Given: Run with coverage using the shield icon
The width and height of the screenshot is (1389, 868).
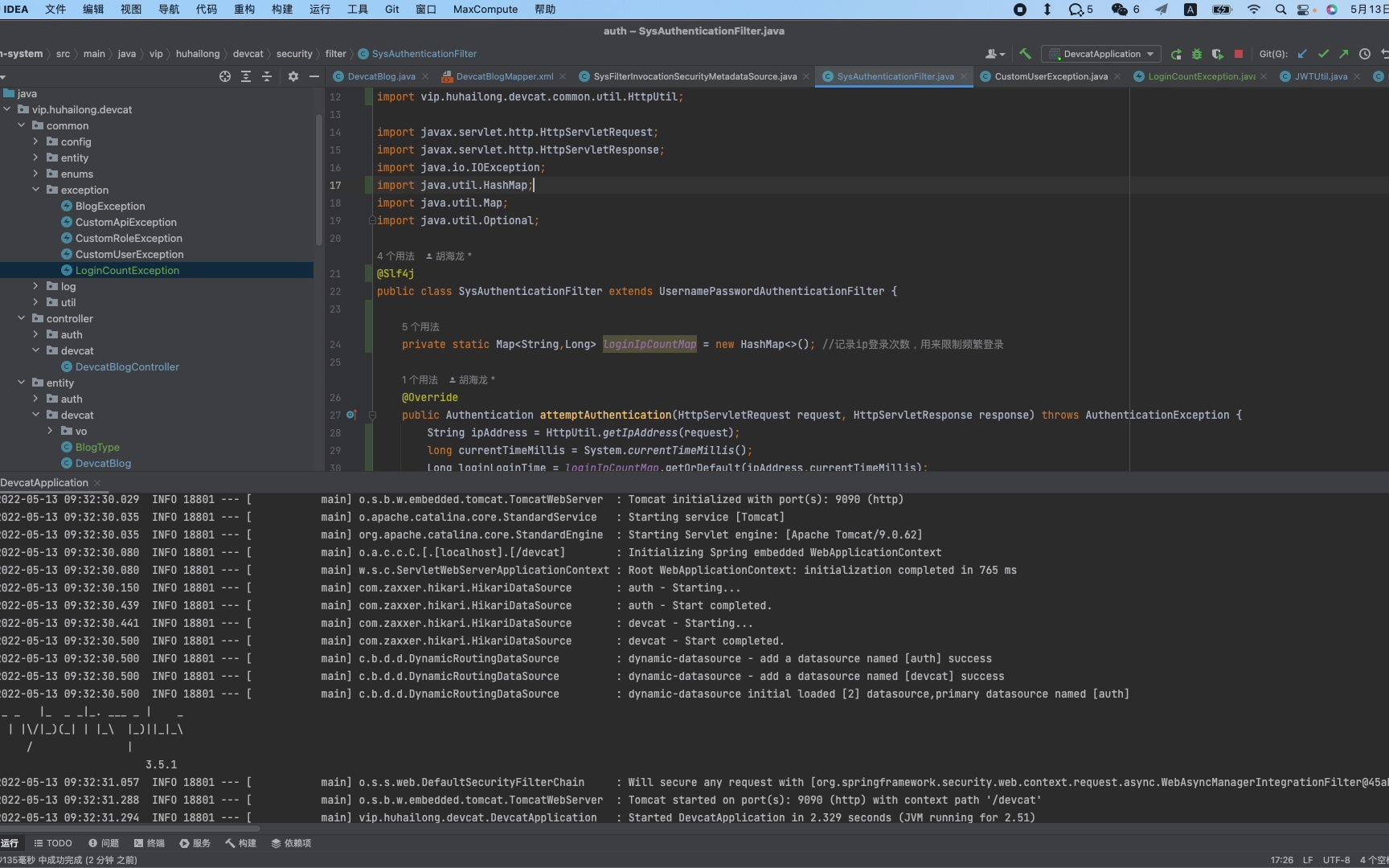Looking at the screenshot, I should pos(1218,54).
